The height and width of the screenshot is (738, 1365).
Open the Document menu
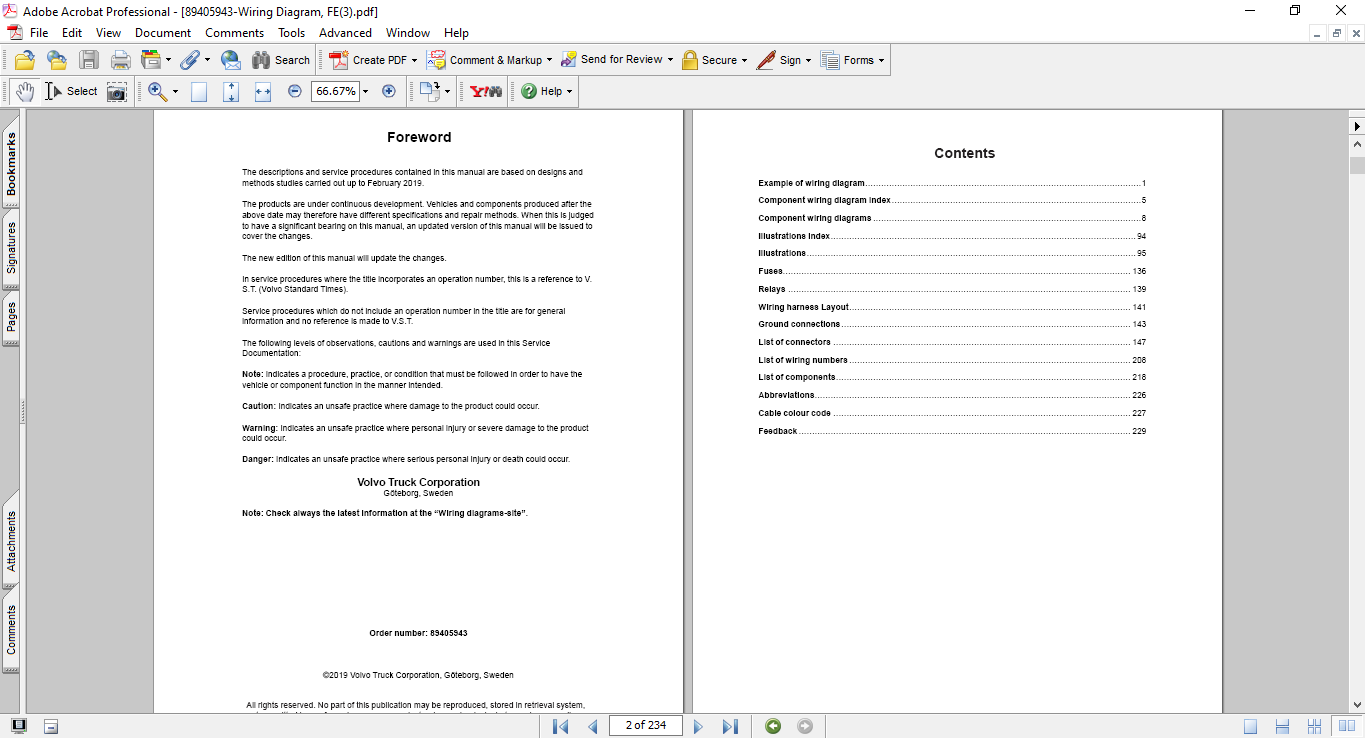[162, 33]
